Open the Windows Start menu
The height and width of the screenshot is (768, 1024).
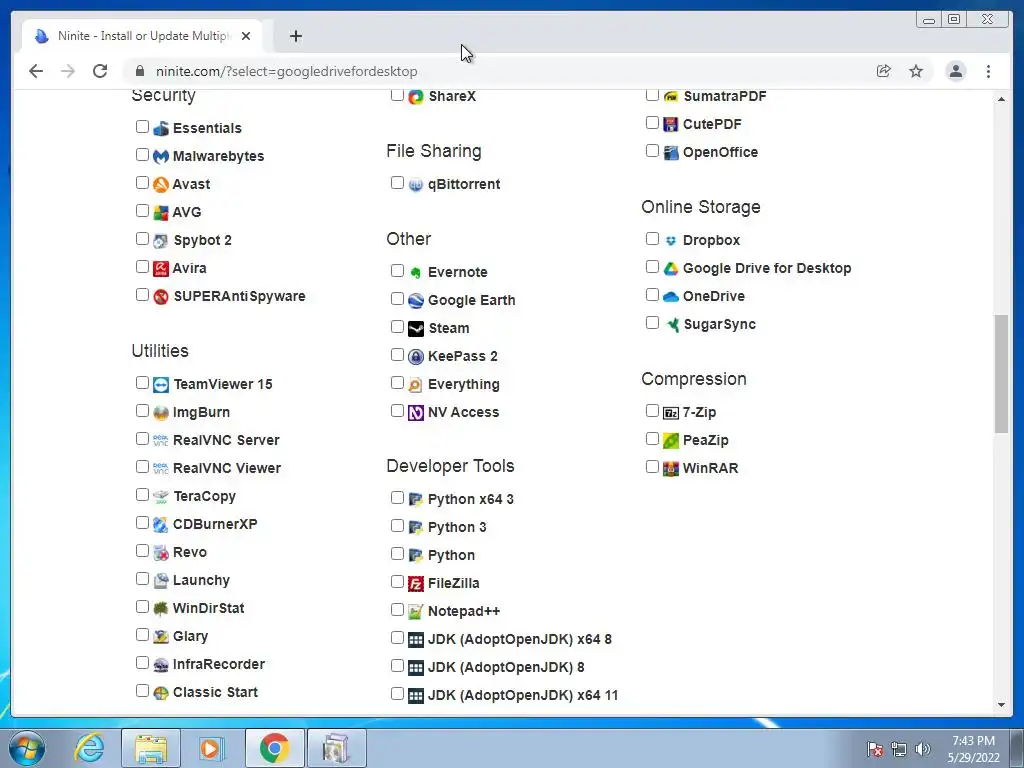27,748
